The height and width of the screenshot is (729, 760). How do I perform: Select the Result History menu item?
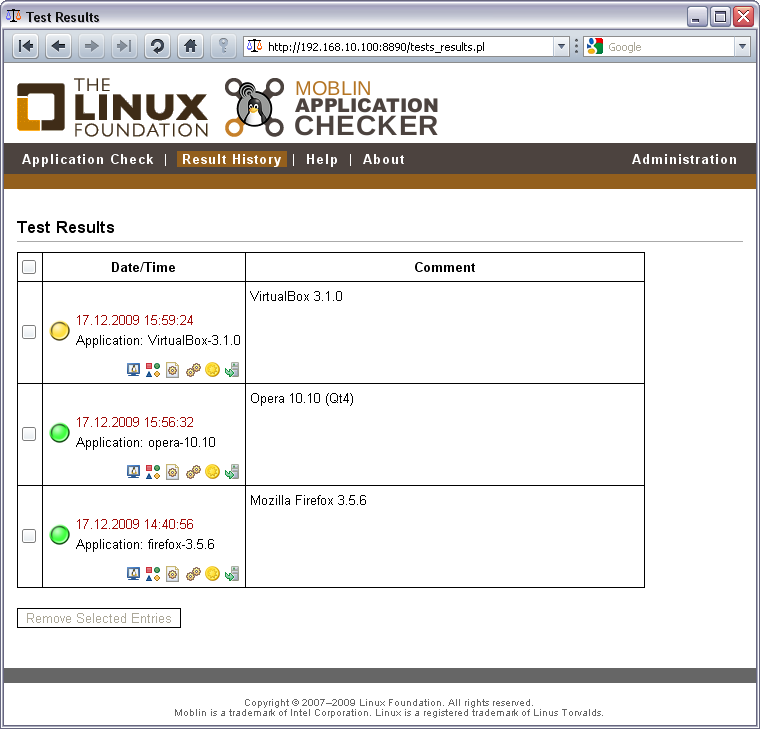click(232, 159)
